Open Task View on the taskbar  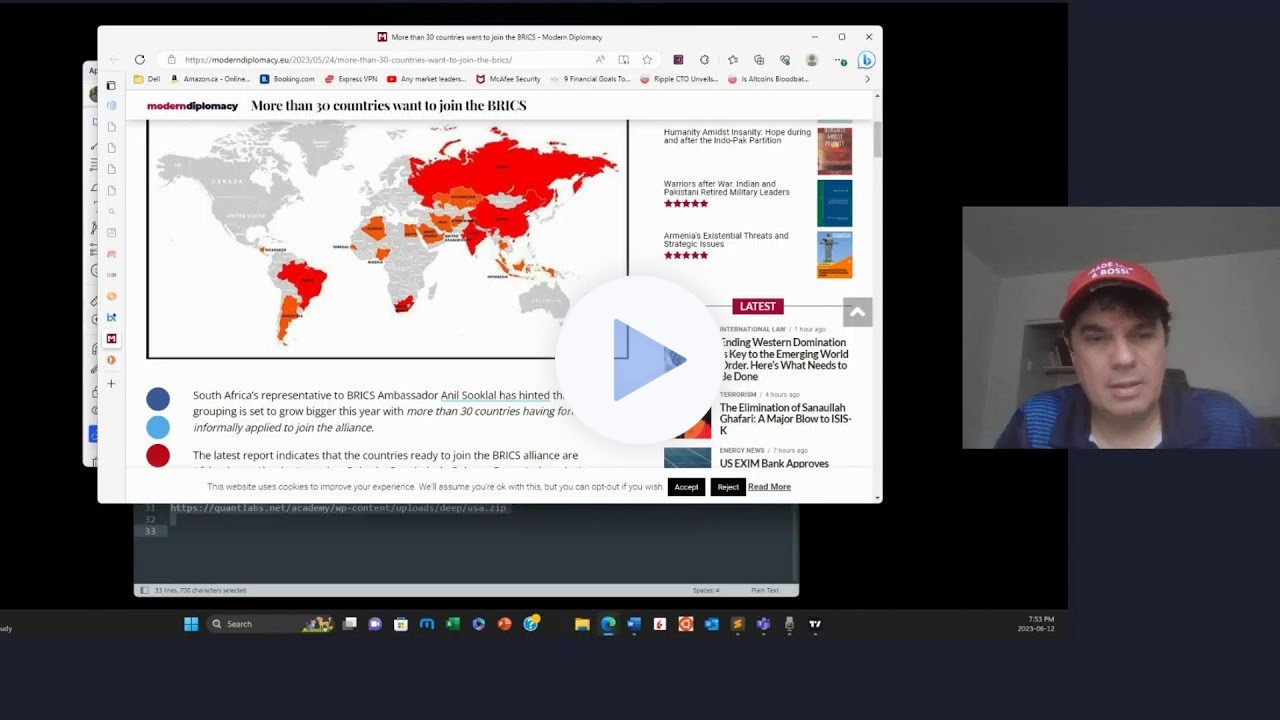(349, 624)
